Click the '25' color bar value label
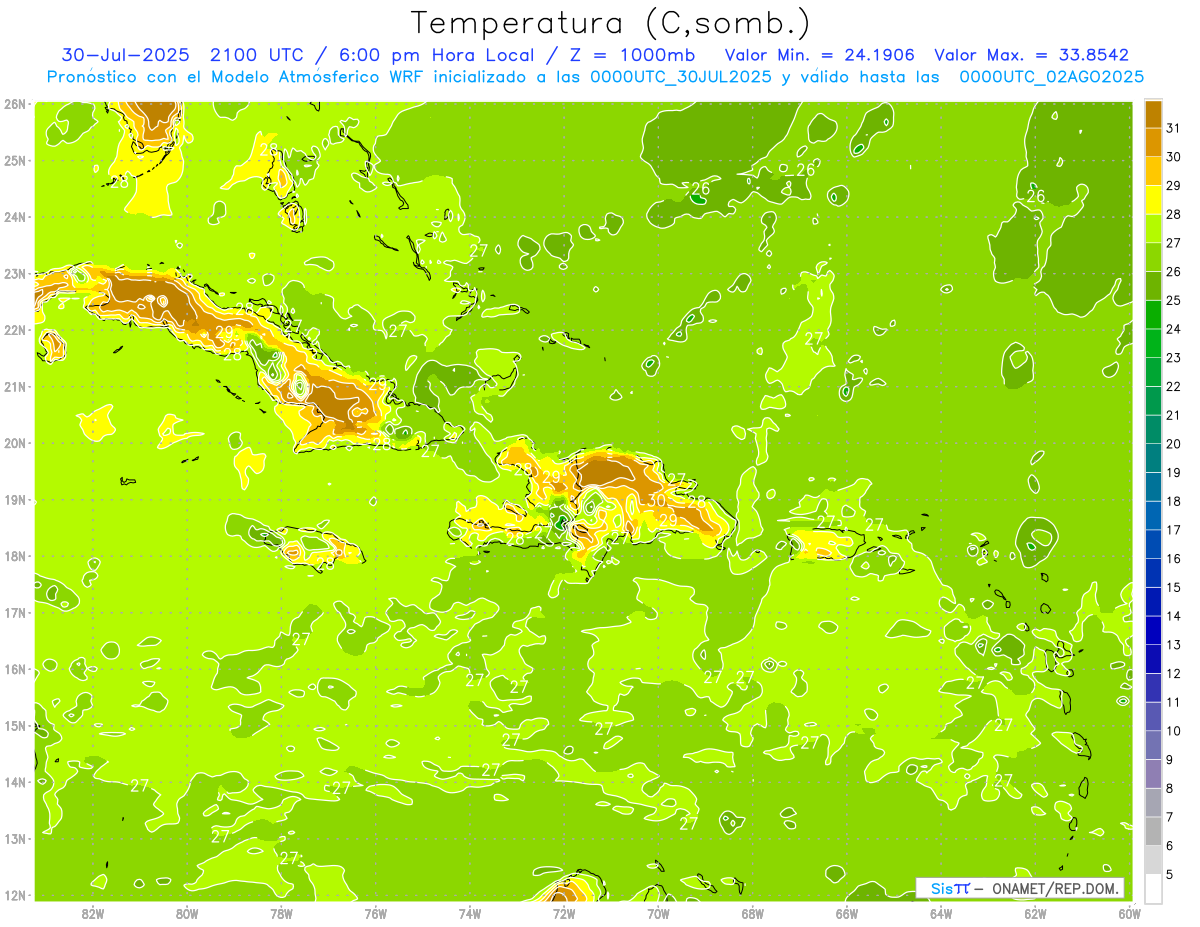Screen dimensions: 1200x927 (1174, 300)
